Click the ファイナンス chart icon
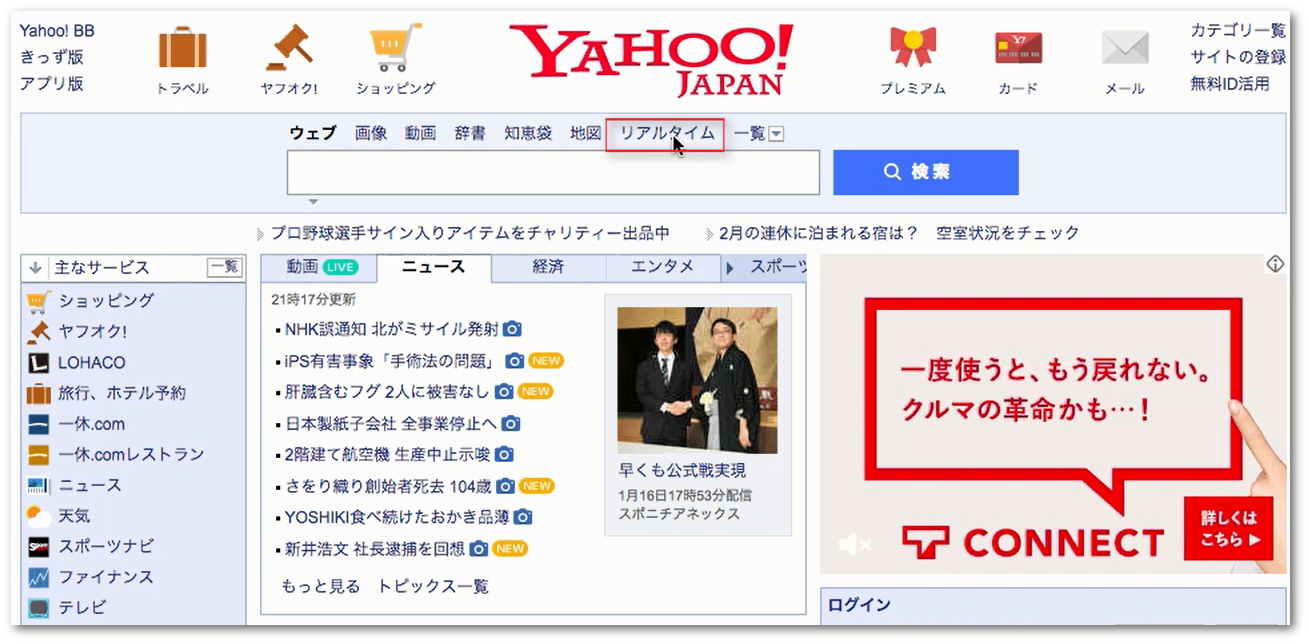 click(39, 578)
